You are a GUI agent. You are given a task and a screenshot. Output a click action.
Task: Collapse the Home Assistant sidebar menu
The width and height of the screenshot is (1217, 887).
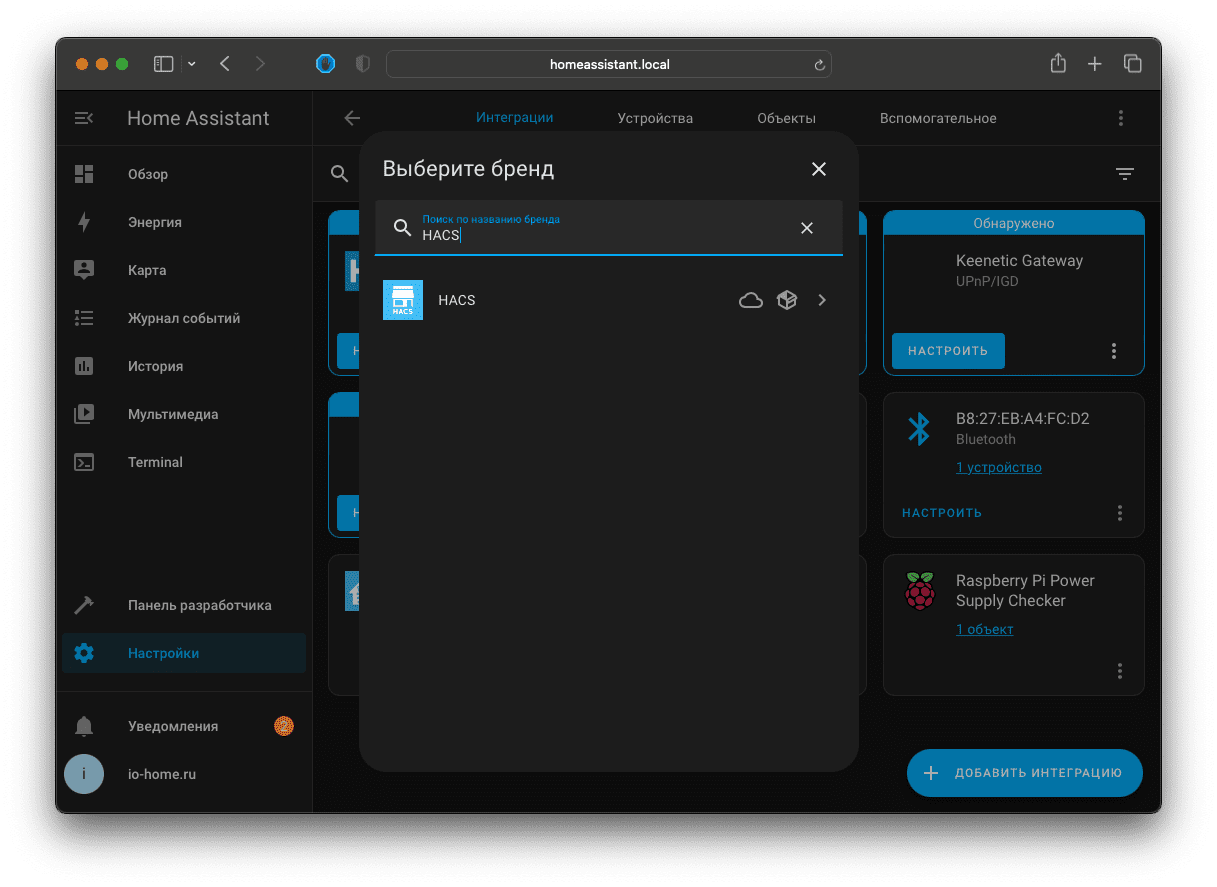[84, 118]
